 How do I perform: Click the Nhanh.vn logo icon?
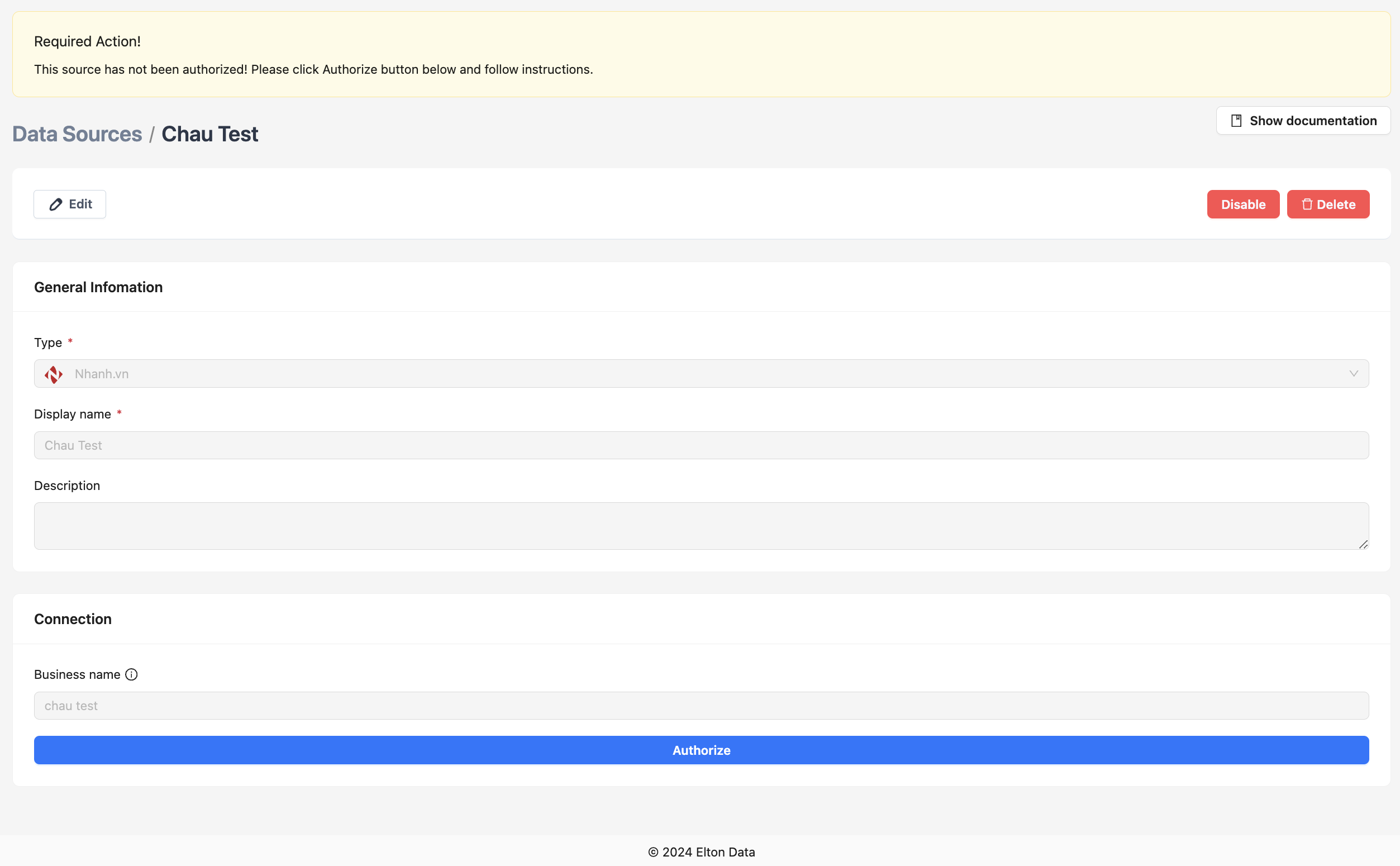pos(54,374)
